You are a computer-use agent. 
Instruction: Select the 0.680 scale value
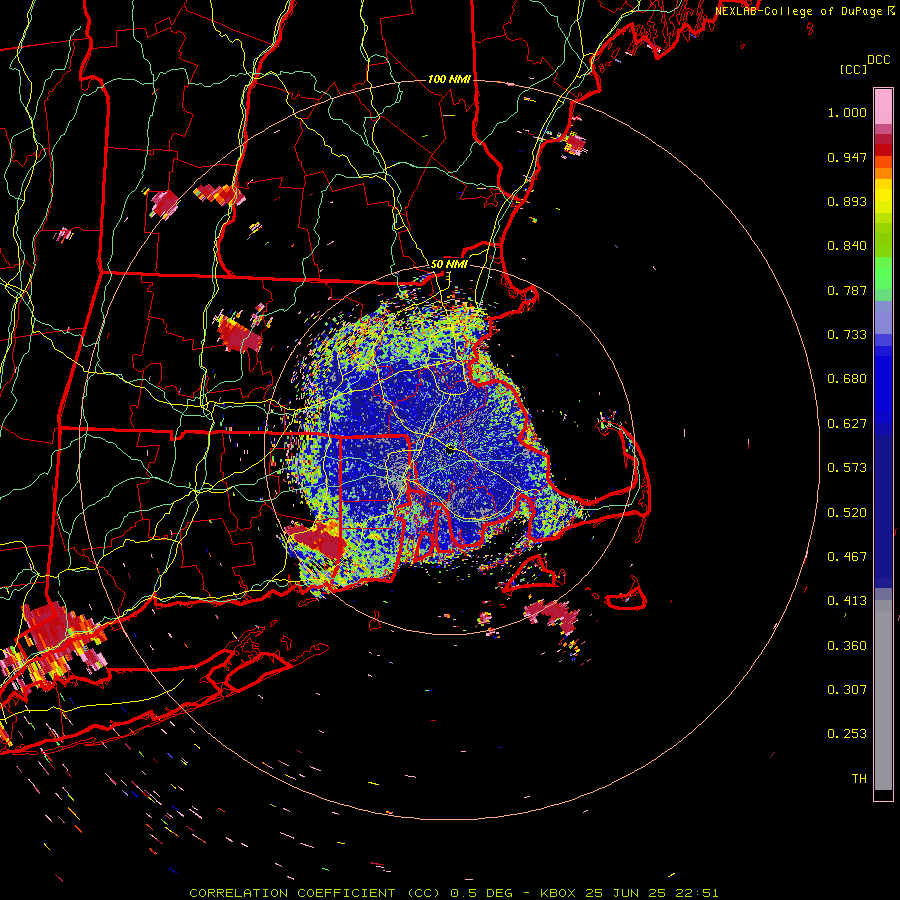847,379
